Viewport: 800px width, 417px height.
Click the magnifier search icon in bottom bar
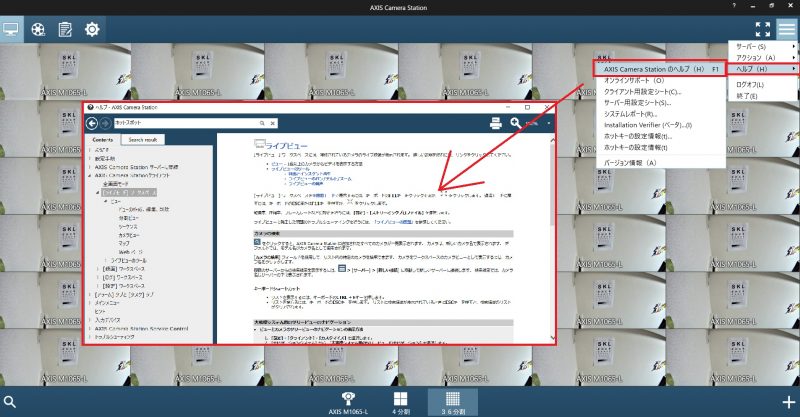pyautogui.click(x=10, y=402)
